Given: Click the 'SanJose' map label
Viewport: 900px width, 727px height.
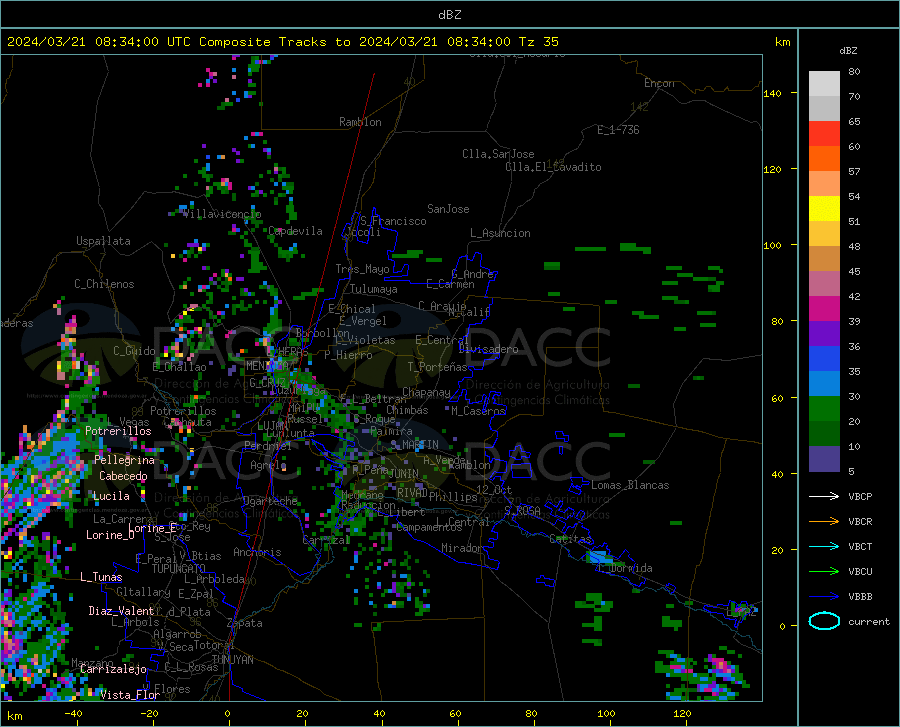Looking at the screenshot, I should (x=448, y=209).
